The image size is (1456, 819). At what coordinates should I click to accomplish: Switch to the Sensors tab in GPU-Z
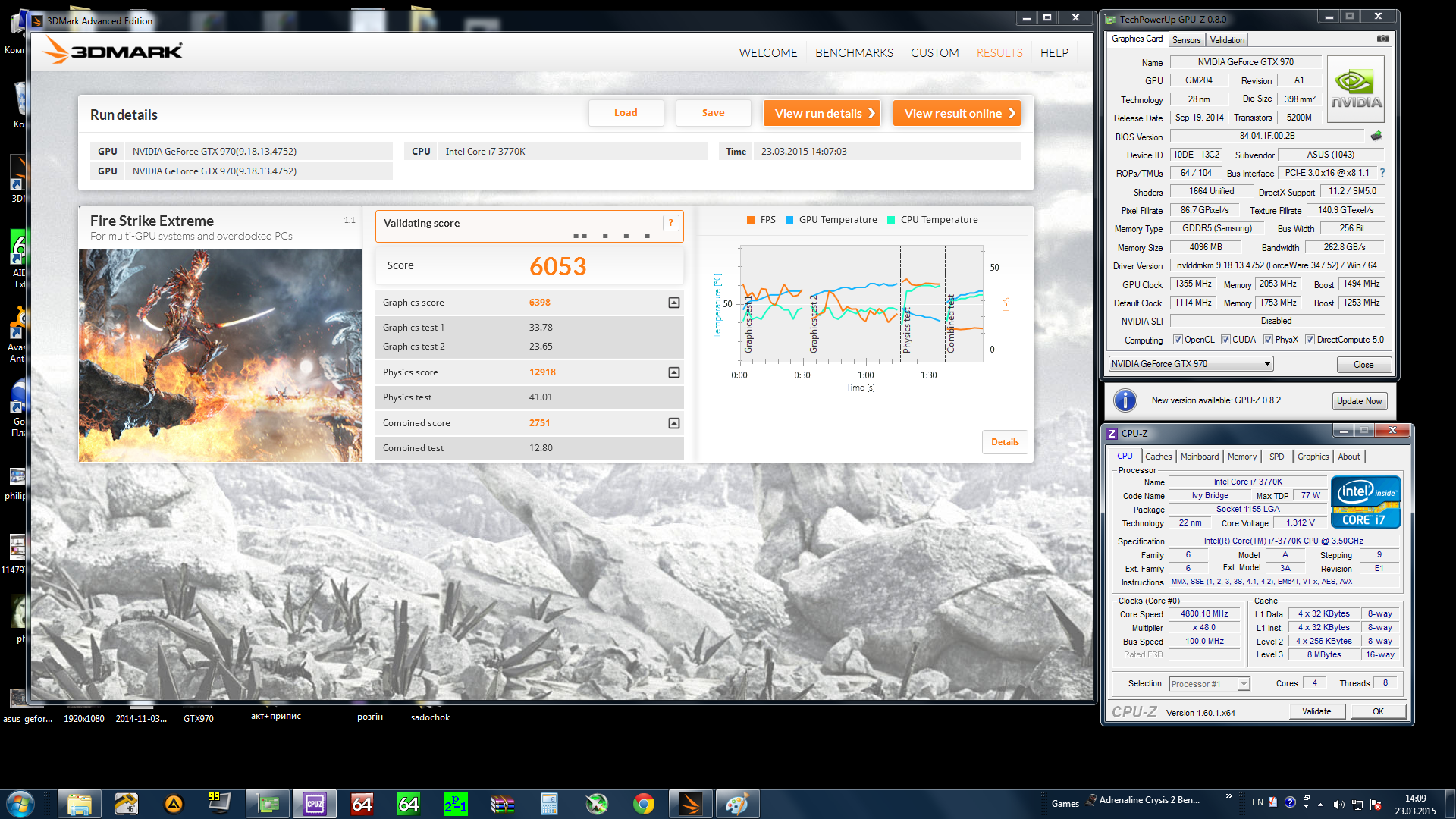[x=1186, y=40]
